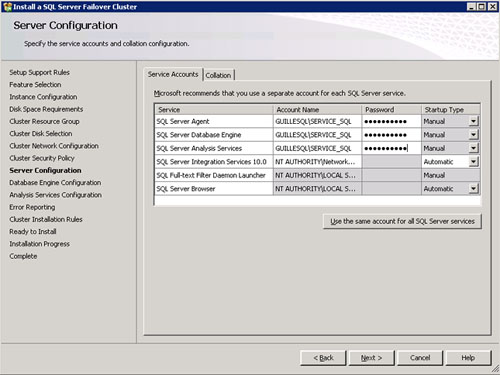Go back with the Back button
The height and width of the screenshot is (375, 500).
click(x=323, y=358)
